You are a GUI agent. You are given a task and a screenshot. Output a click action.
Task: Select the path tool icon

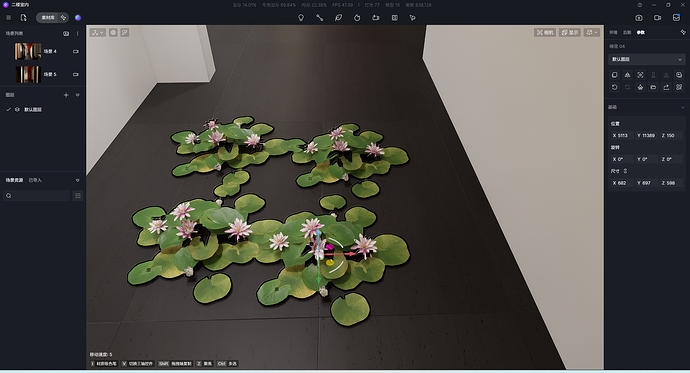tap(319, 18)
